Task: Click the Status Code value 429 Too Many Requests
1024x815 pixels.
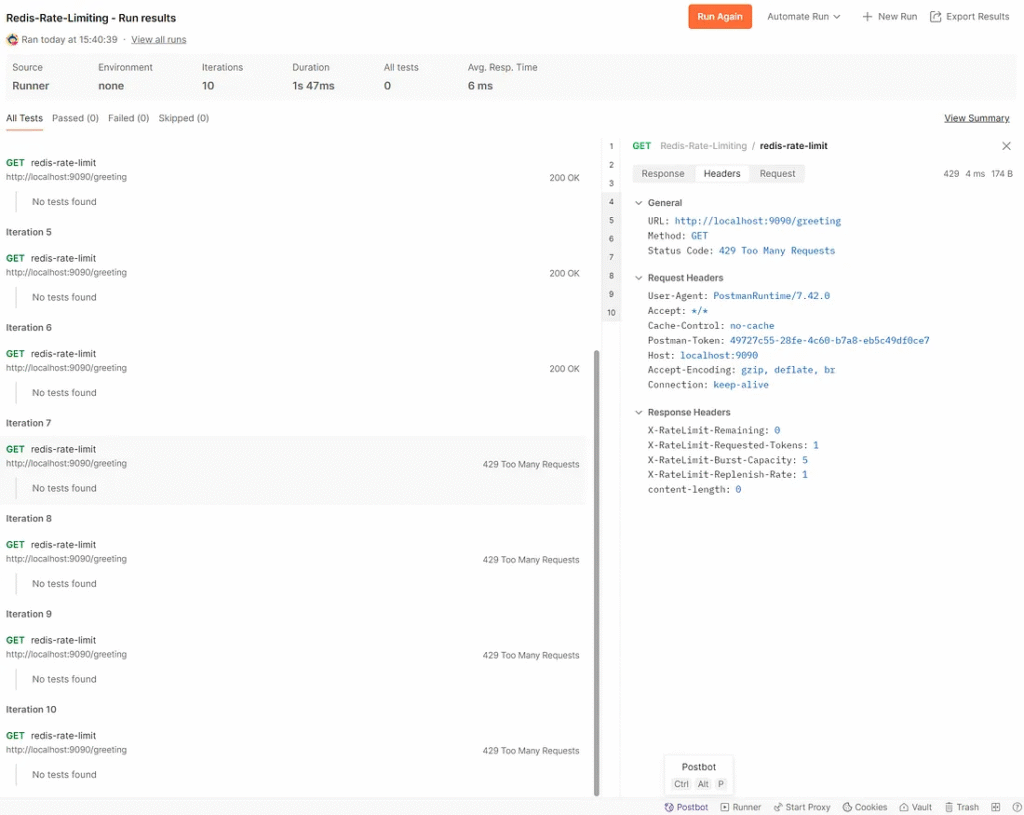Action: click(x=776, y=251)
